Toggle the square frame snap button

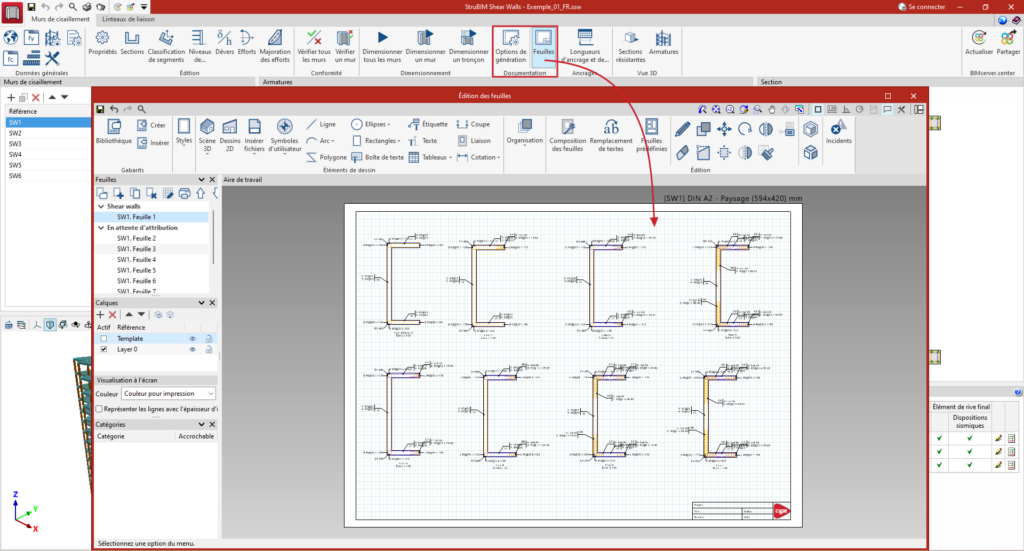tap(818, 110)
